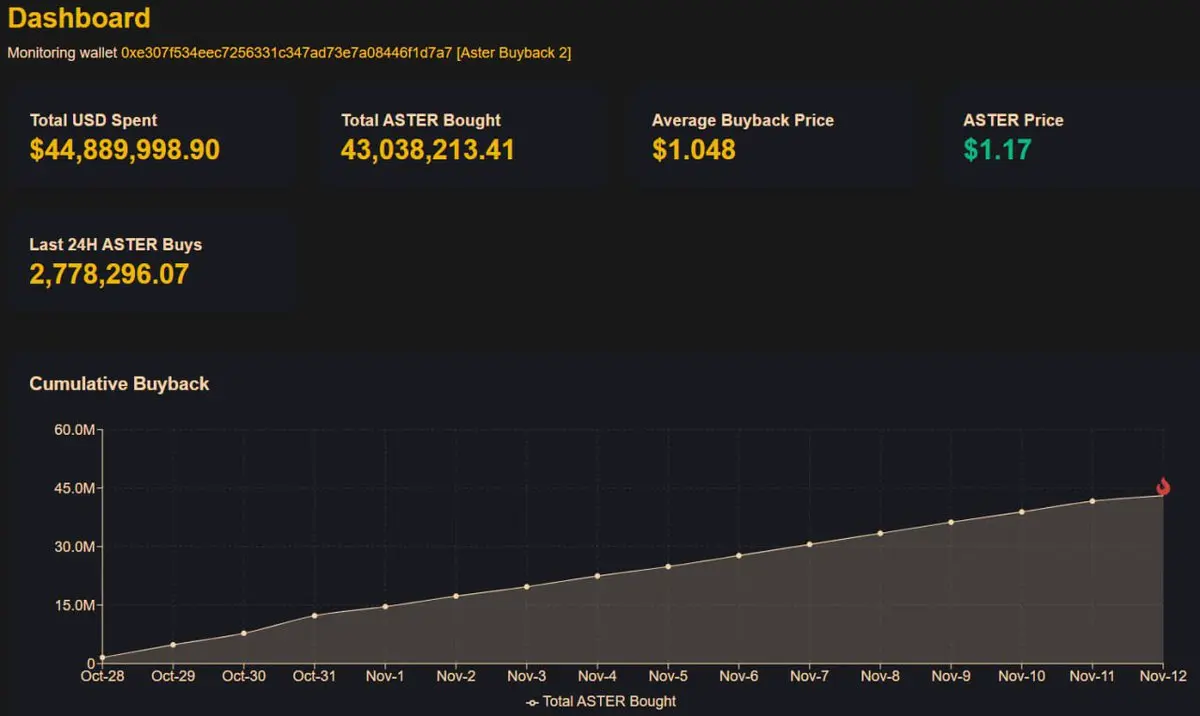Click the Oct-29 data point on chart
The width and height of the screenshot is (1200, 716).
pos(173,645)
